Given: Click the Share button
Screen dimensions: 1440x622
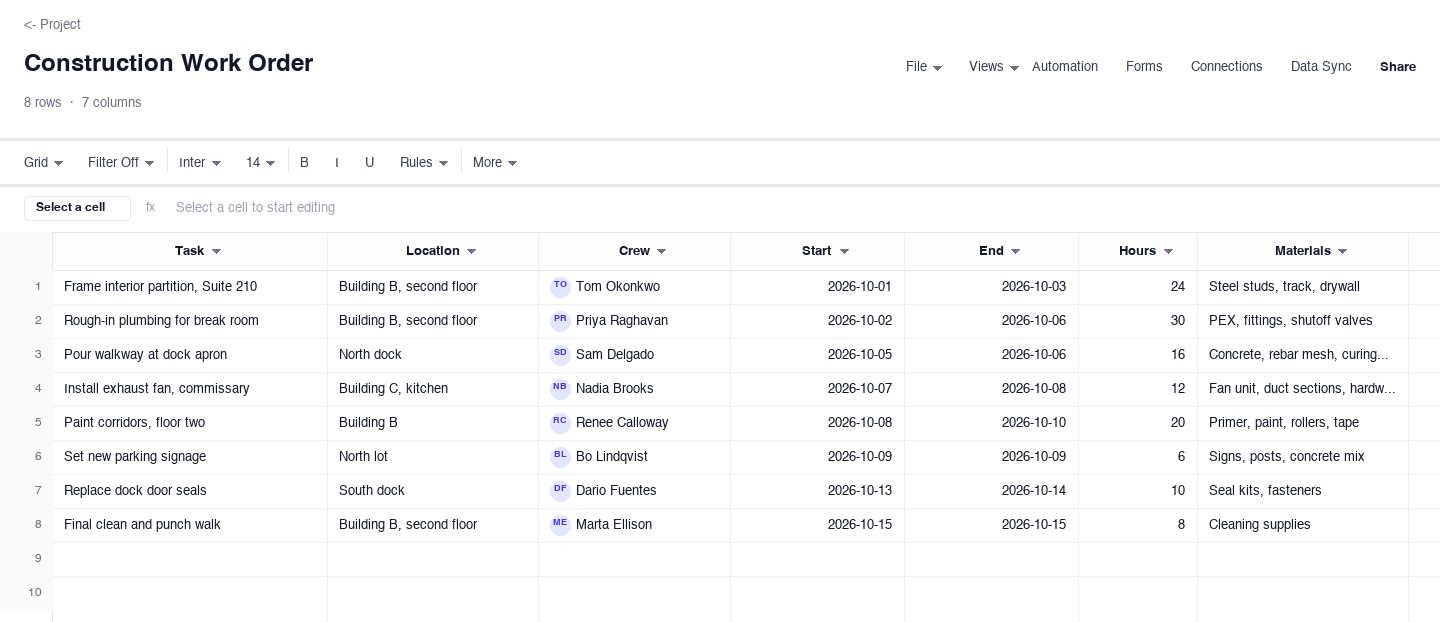Looking at the screenshot, I should pyautogui.click(x=1398, y=67).
